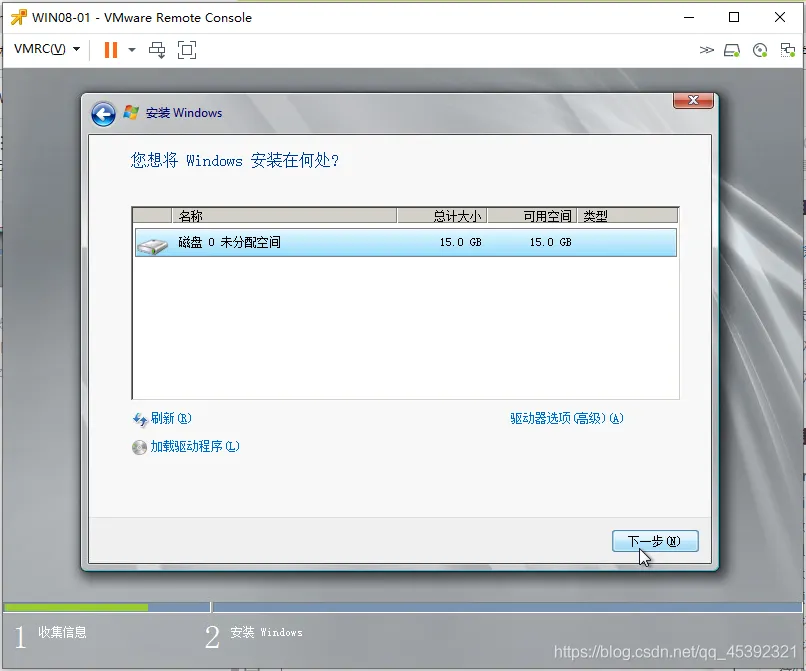This screenshot has width=806, height=671.
Task: Click the blue back arrow button
Action: point(103,114)
